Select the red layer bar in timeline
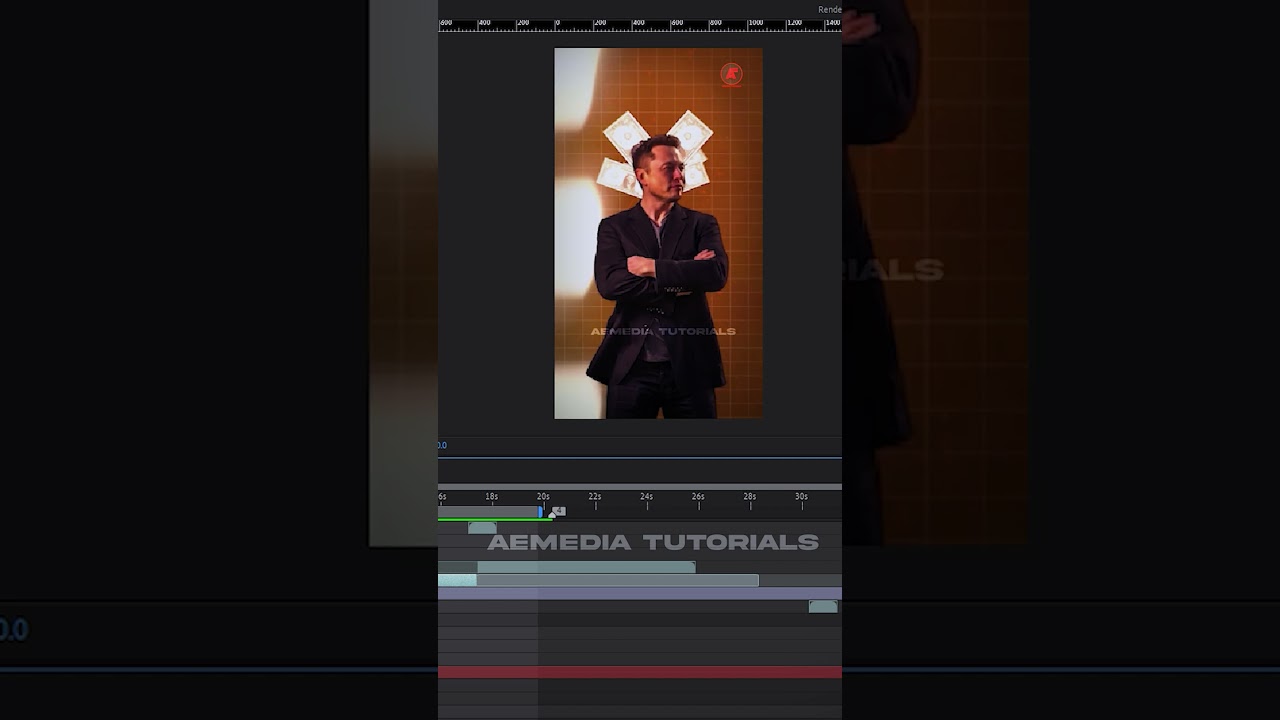Image resolution: width=1280 pixels, height=720 pixels. [x=640, y=673]
